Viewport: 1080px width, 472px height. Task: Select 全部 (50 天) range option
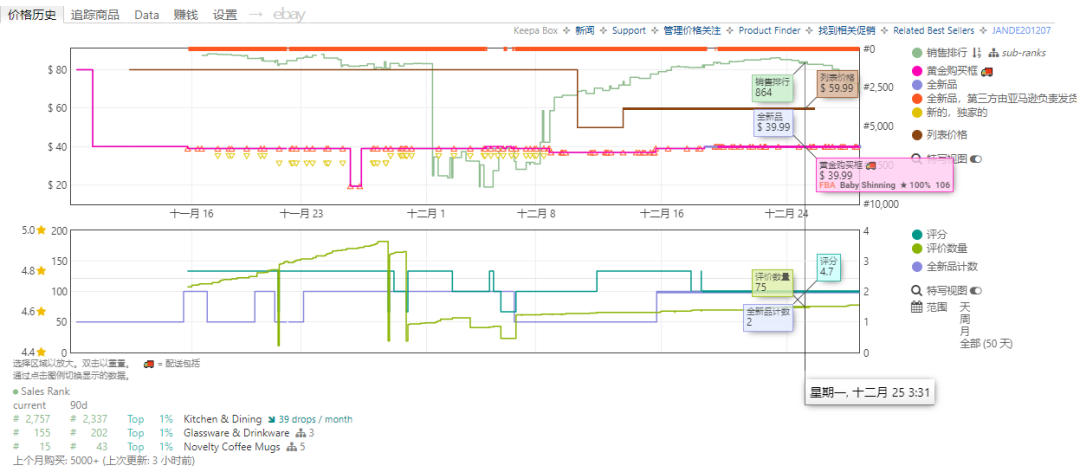(x=985, y=343)
